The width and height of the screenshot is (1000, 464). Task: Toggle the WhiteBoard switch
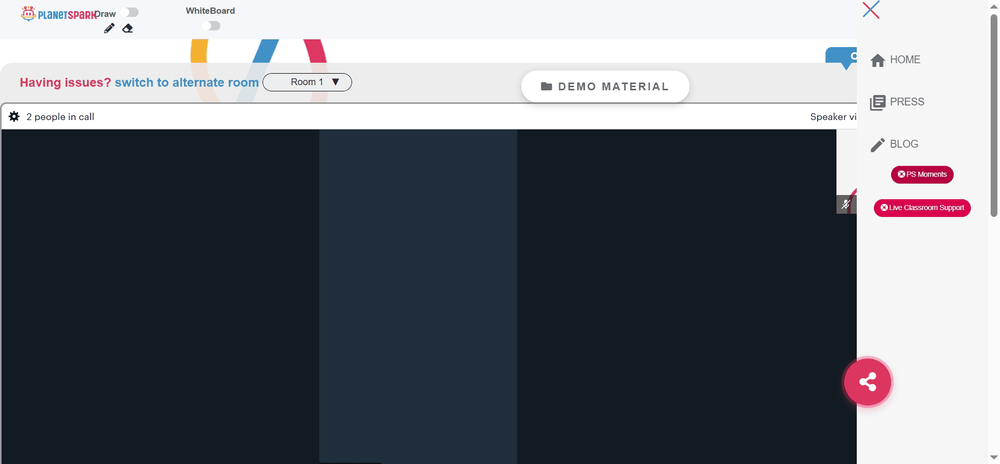coord(210,25)
